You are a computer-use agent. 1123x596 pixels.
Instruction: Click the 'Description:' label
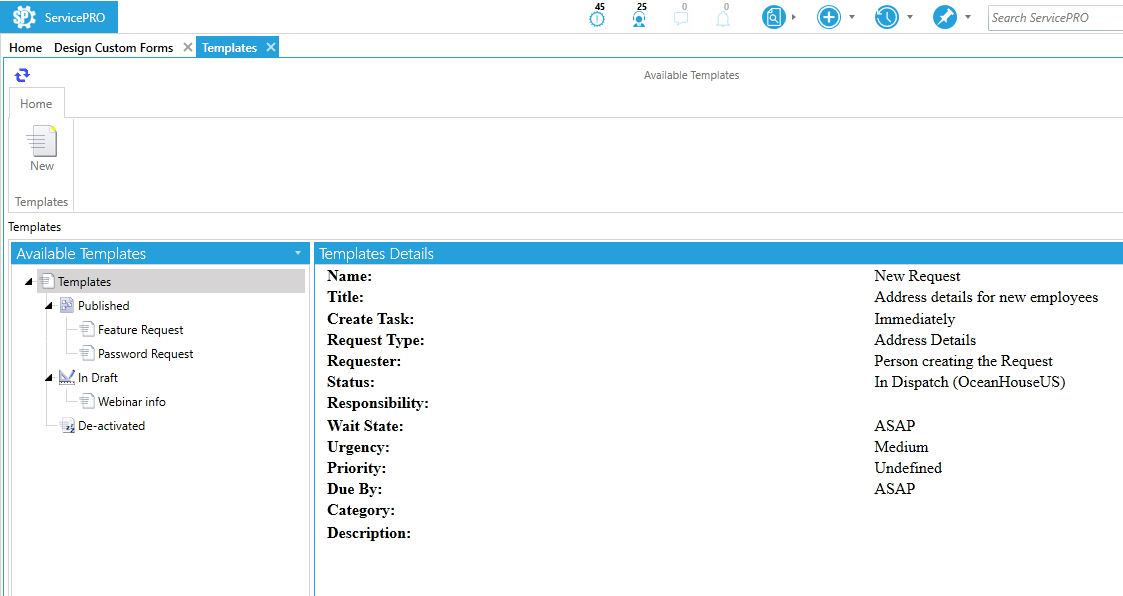369,533
